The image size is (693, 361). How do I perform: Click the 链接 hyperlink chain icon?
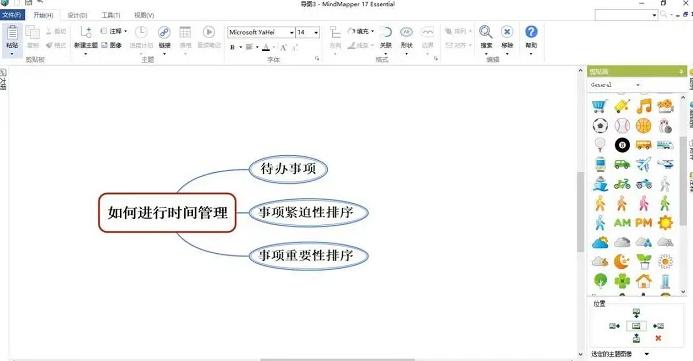(164, 32)
